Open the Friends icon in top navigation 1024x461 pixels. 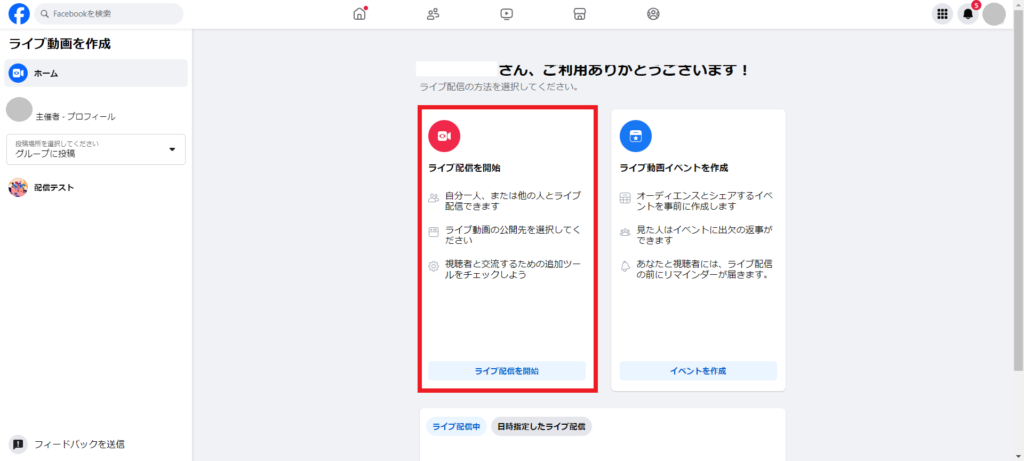coord(433,14)
